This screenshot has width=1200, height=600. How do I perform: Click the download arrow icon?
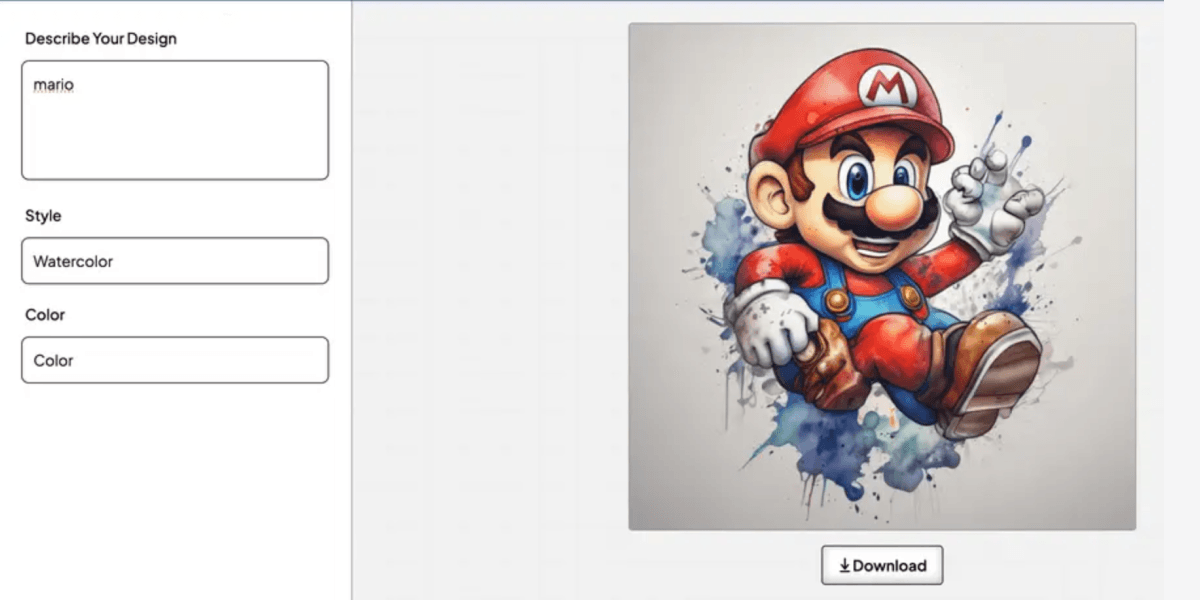click(844, 566)
